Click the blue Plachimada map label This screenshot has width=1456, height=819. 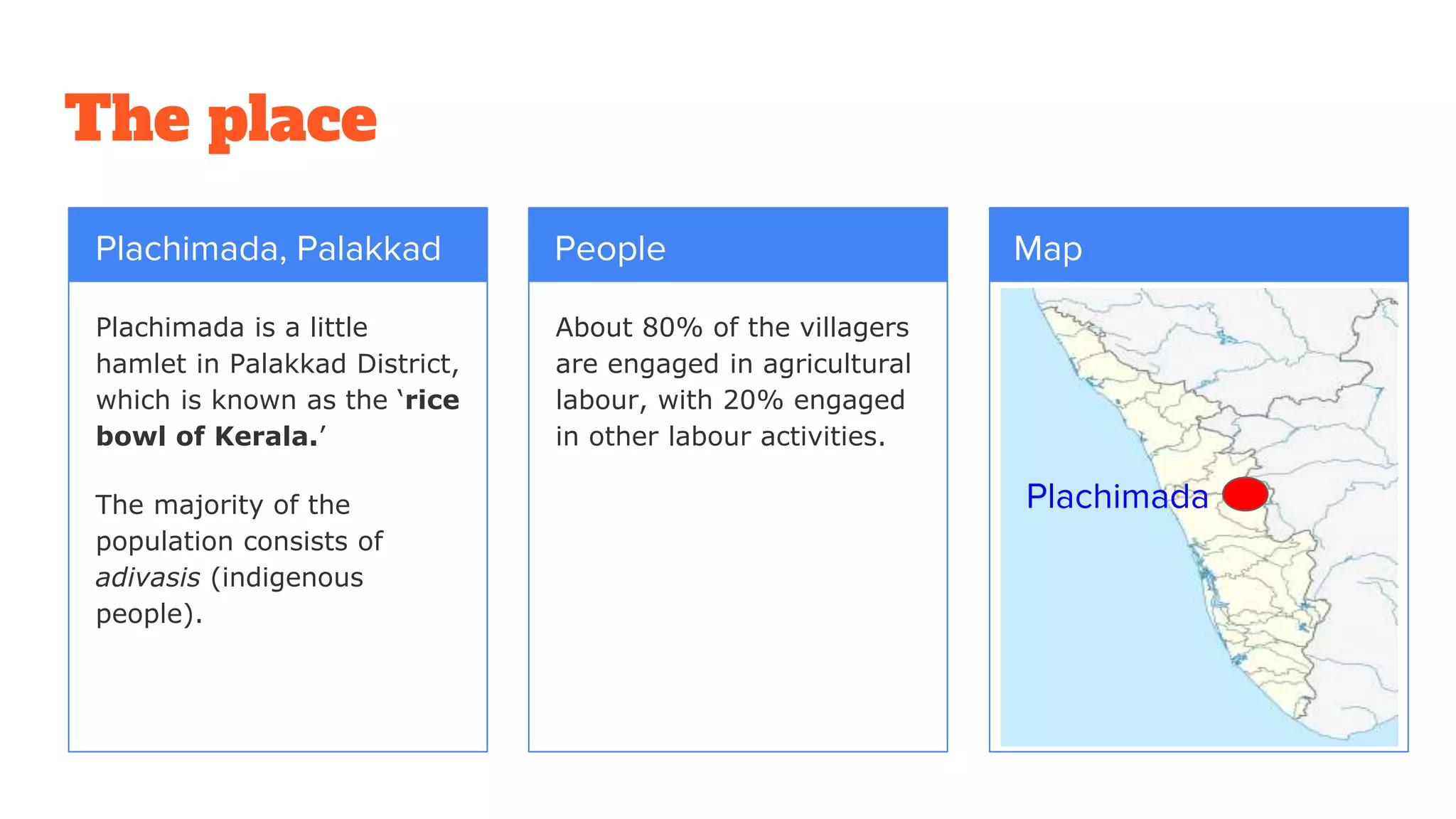tap(1117, 496)
